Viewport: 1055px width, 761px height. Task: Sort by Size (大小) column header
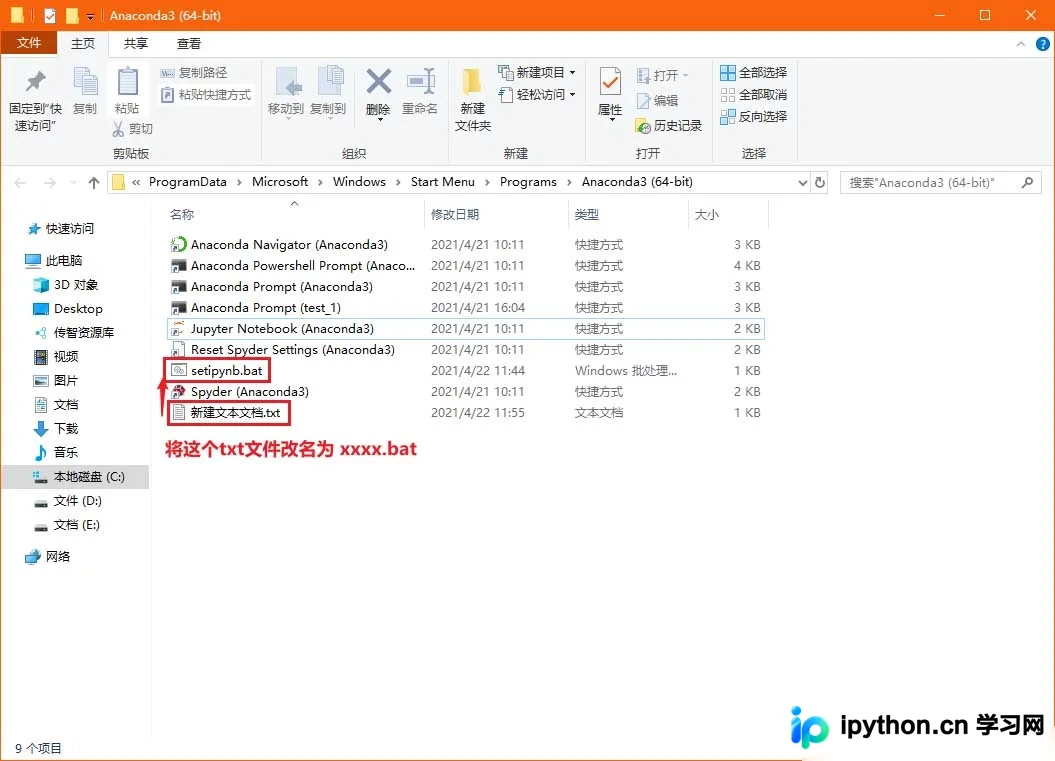coord(706,215)
